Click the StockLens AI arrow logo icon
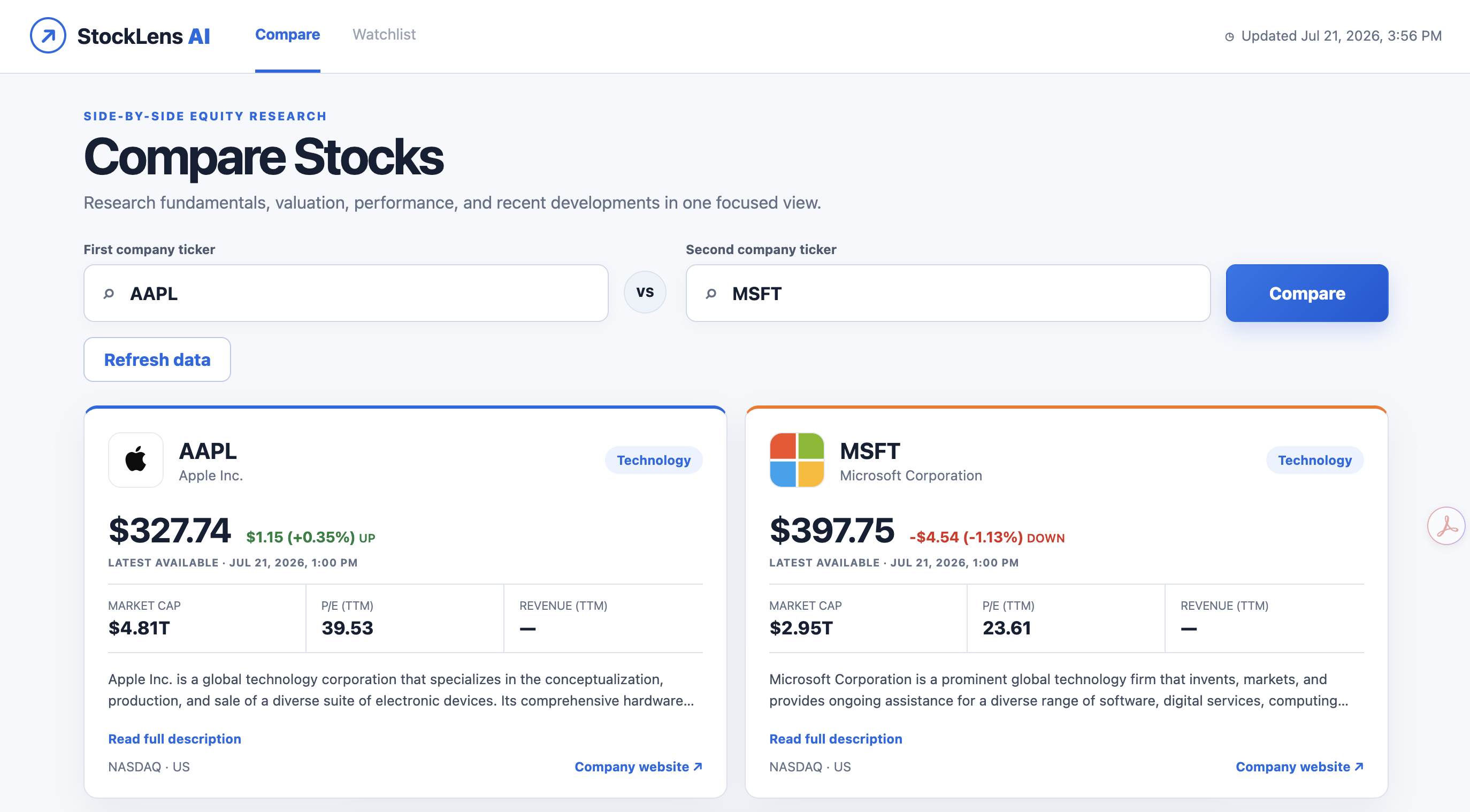This screenshot has height=812, width=1470. click(48, 35)
